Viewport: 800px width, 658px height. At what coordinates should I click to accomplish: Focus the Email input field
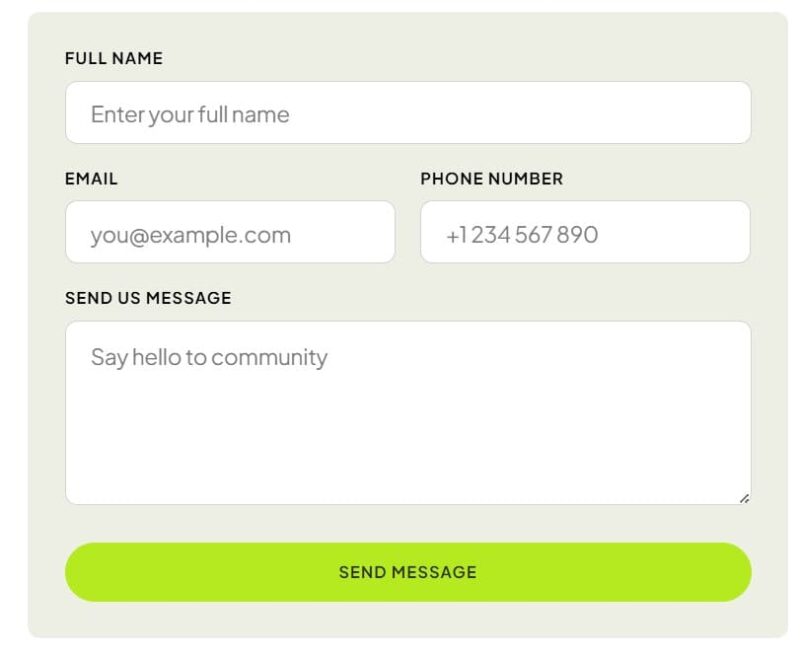pos(230,232)
